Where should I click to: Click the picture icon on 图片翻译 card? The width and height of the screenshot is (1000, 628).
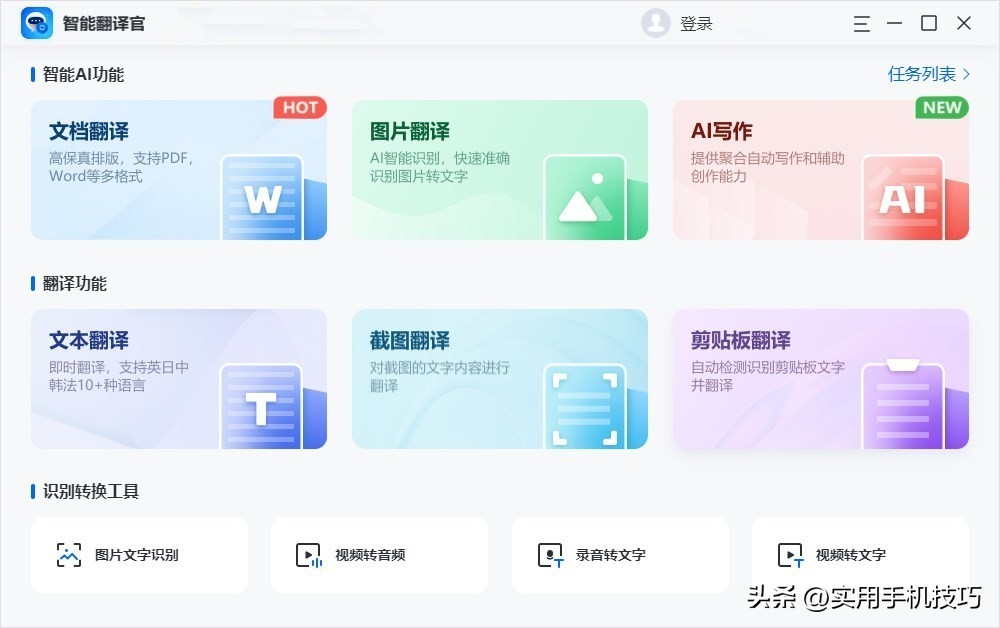tap(585, 197)
